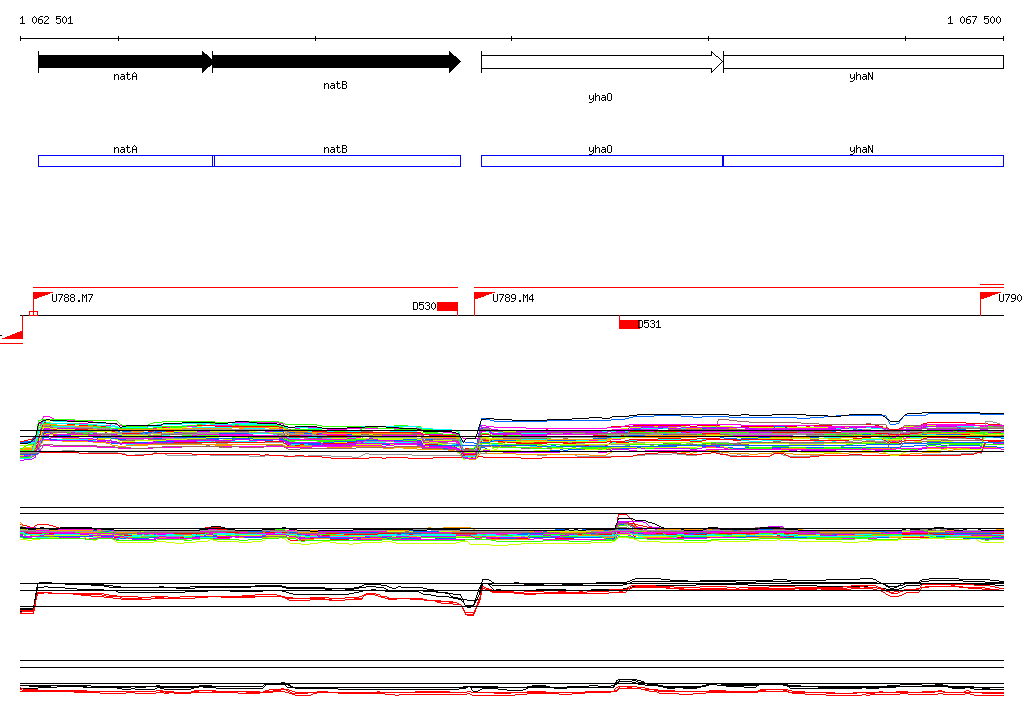Click the D530 text label

click(424, 306)
